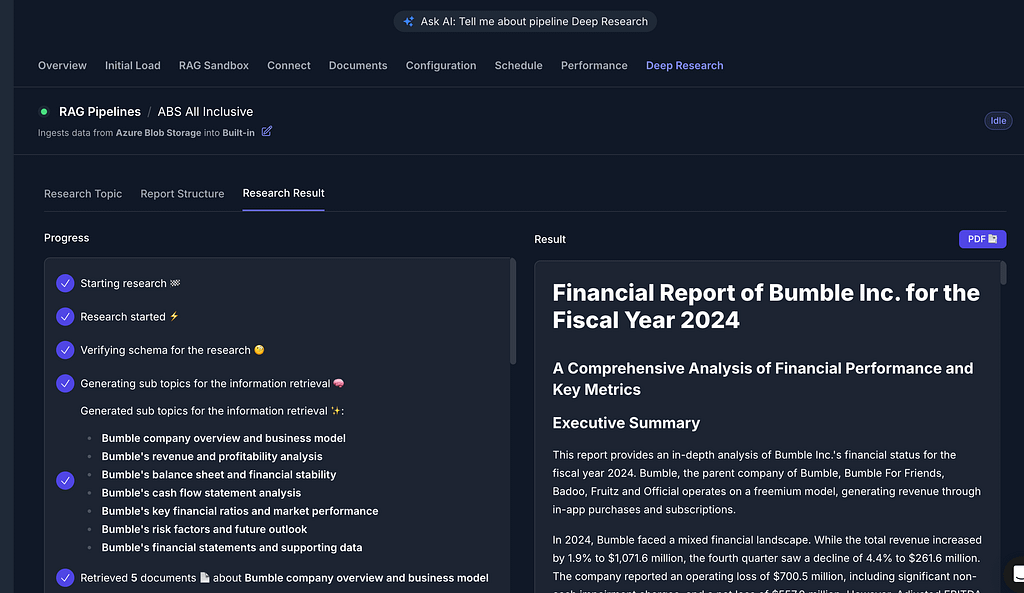Click check icon beside Generating sub topics
This screenshot has height=593, width=1024.
[65, 383]
